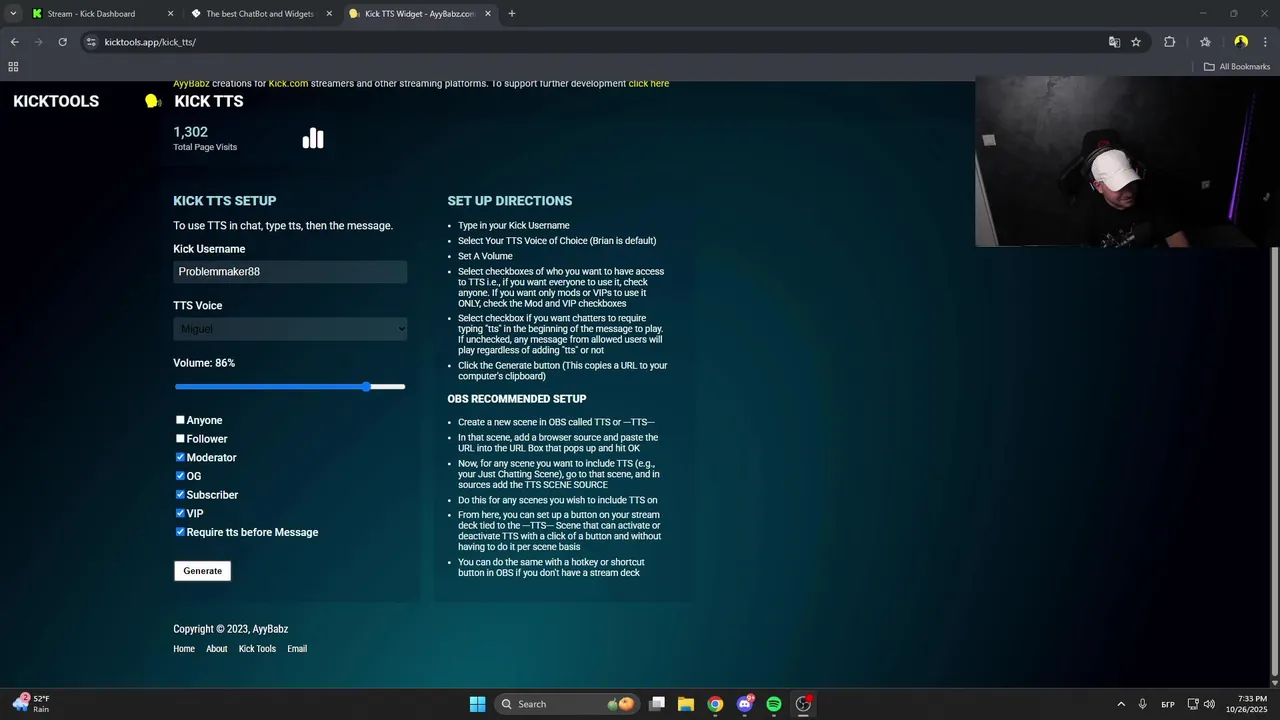Click the translate page icon
The height and width of the screenshot is (720, 1280).
[x=1114, y=42]
